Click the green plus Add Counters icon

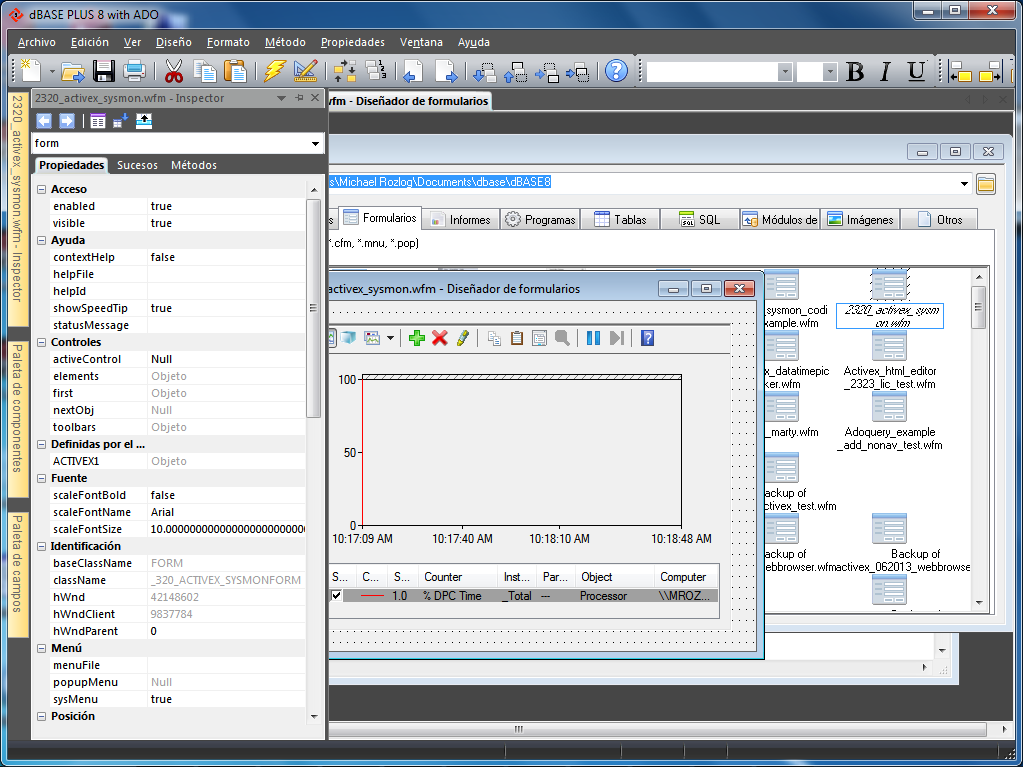pyautogui.click(x=416, y=338)
